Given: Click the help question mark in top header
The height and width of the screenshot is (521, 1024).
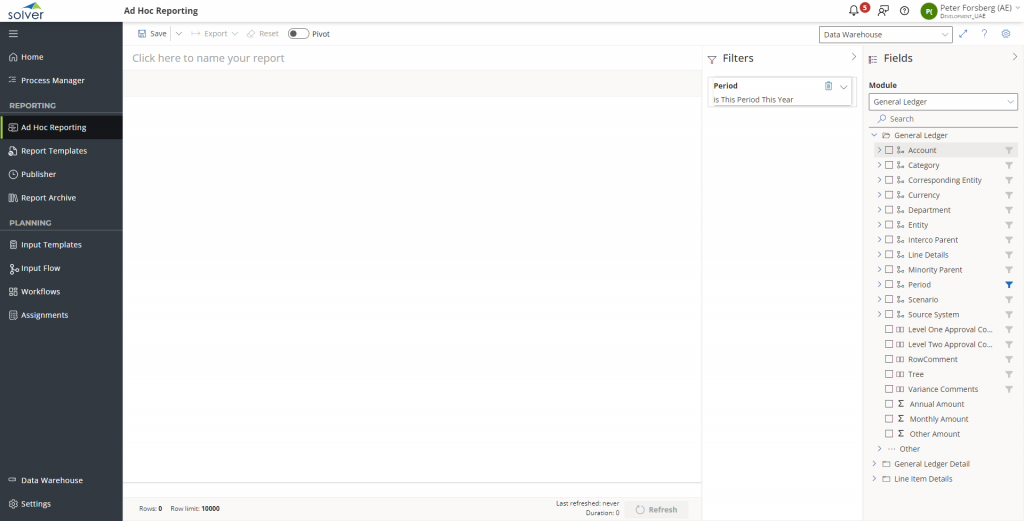Looking at the screenshot, I should click(x=904, y=10).
